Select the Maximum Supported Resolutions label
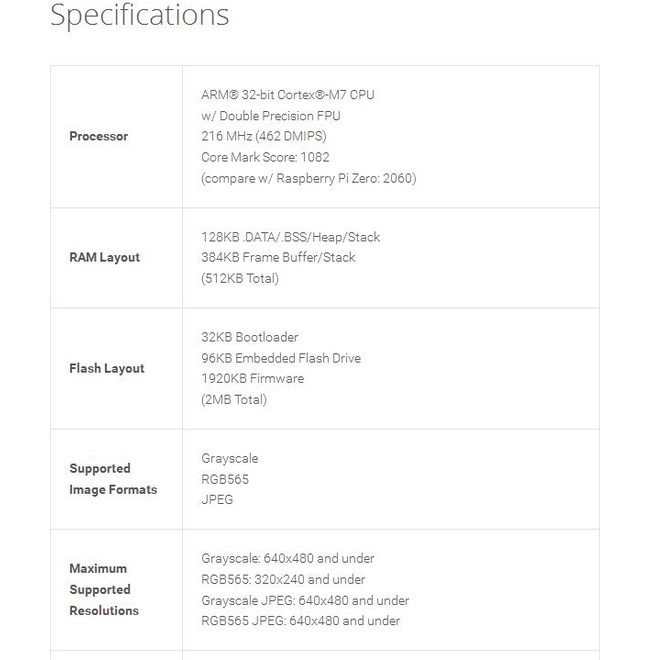Viewport: 660px width, 660px height. coord(104,589)
